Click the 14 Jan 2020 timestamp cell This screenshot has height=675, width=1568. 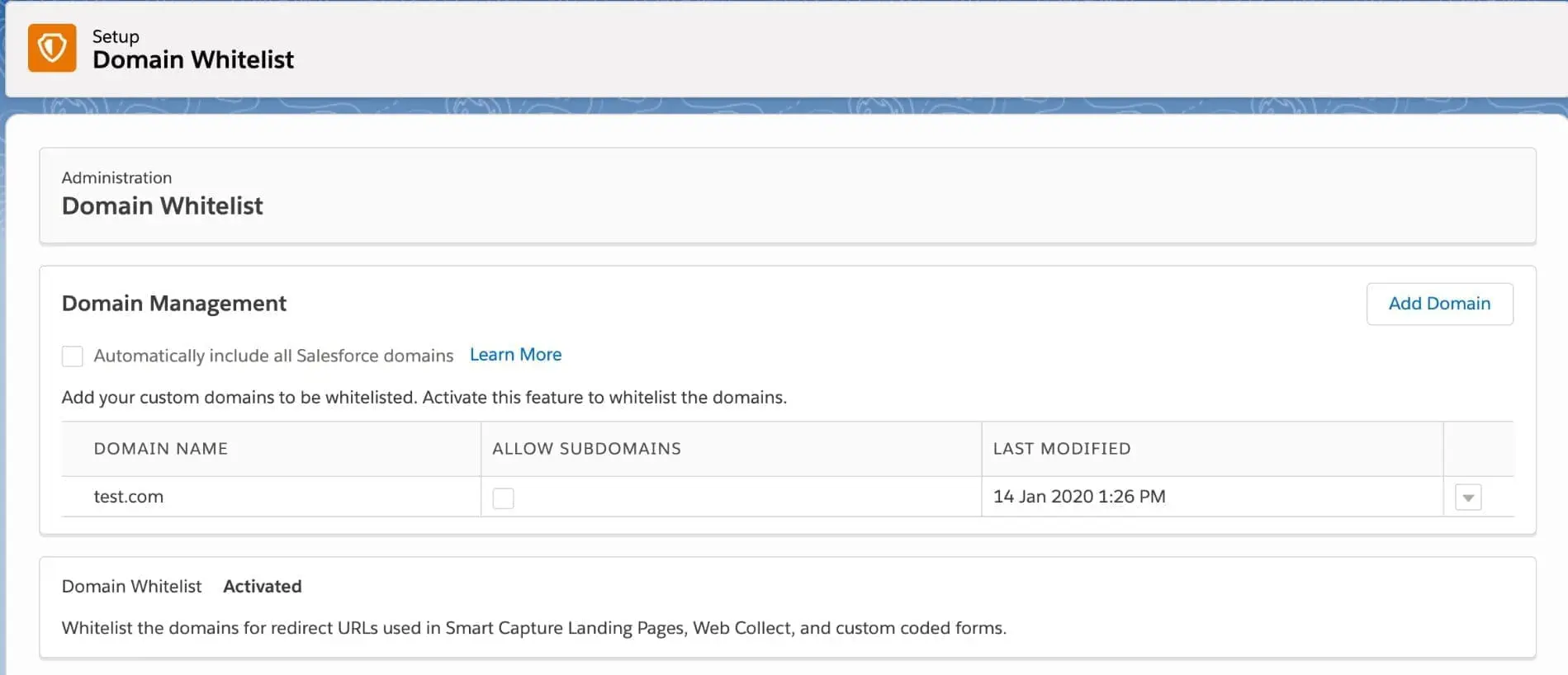coord(1078,497)
